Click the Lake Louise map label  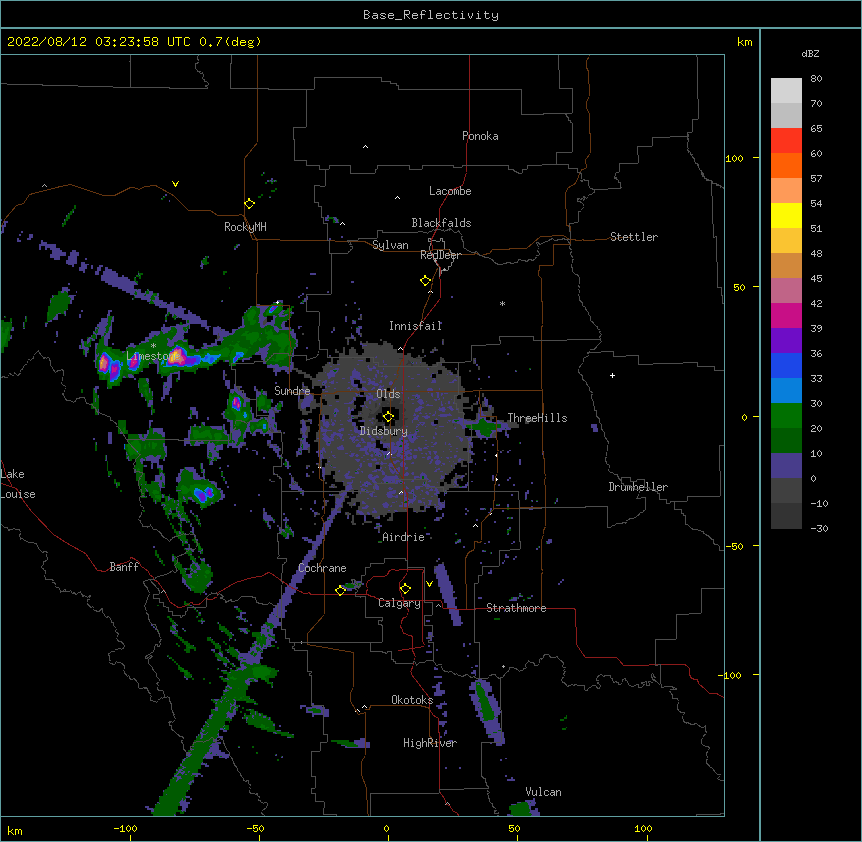(18, 484)
